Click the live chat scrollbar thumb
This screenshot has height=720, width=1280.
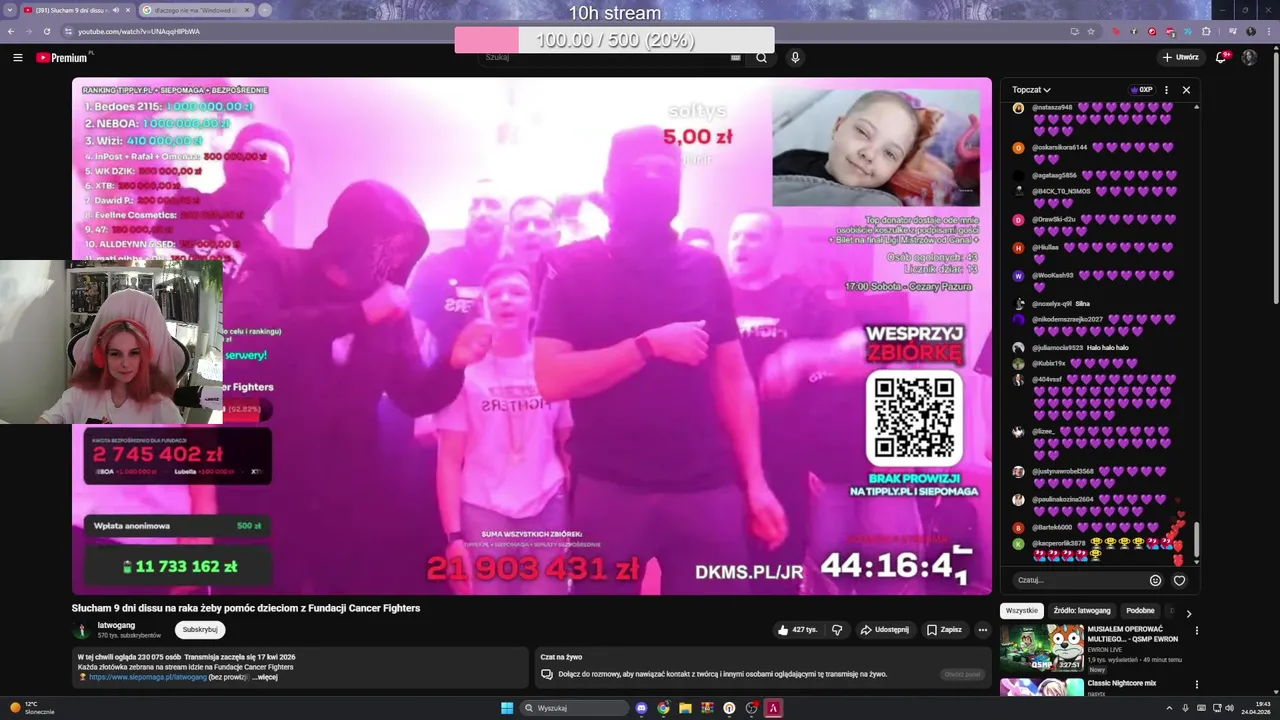click(1196, 540)
